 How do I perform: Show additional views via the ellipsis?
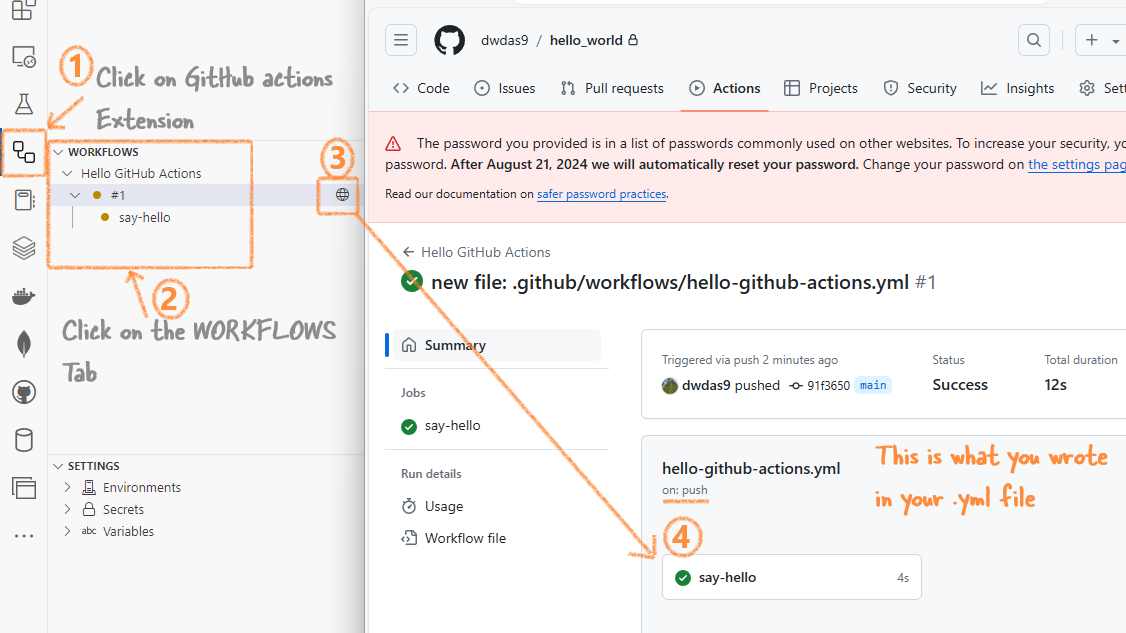[x=24, y=536]
